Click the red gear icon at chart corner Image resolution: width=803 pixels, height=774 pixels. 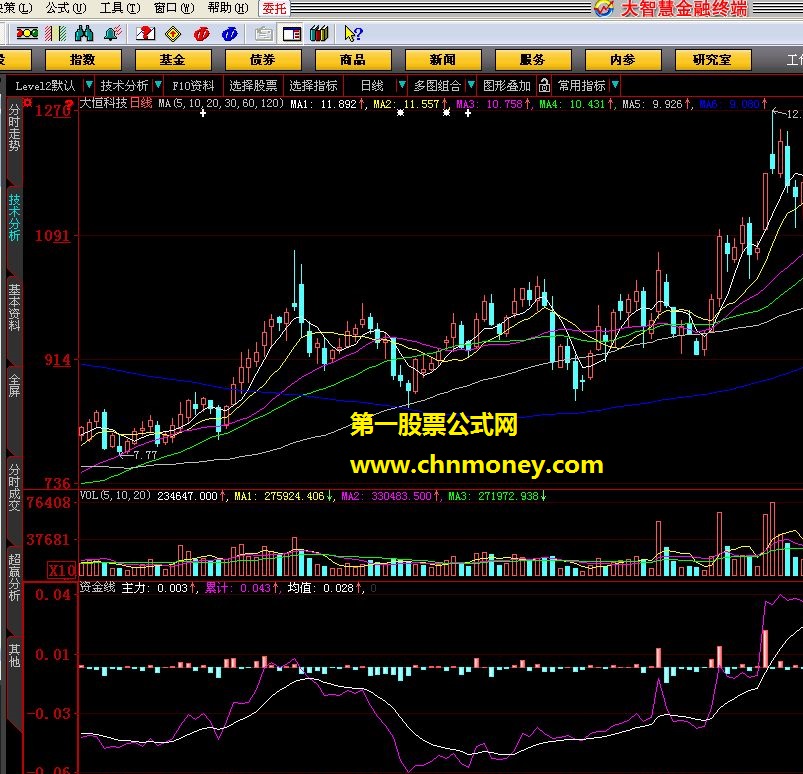pyautogui.click(x=27, y=103)
